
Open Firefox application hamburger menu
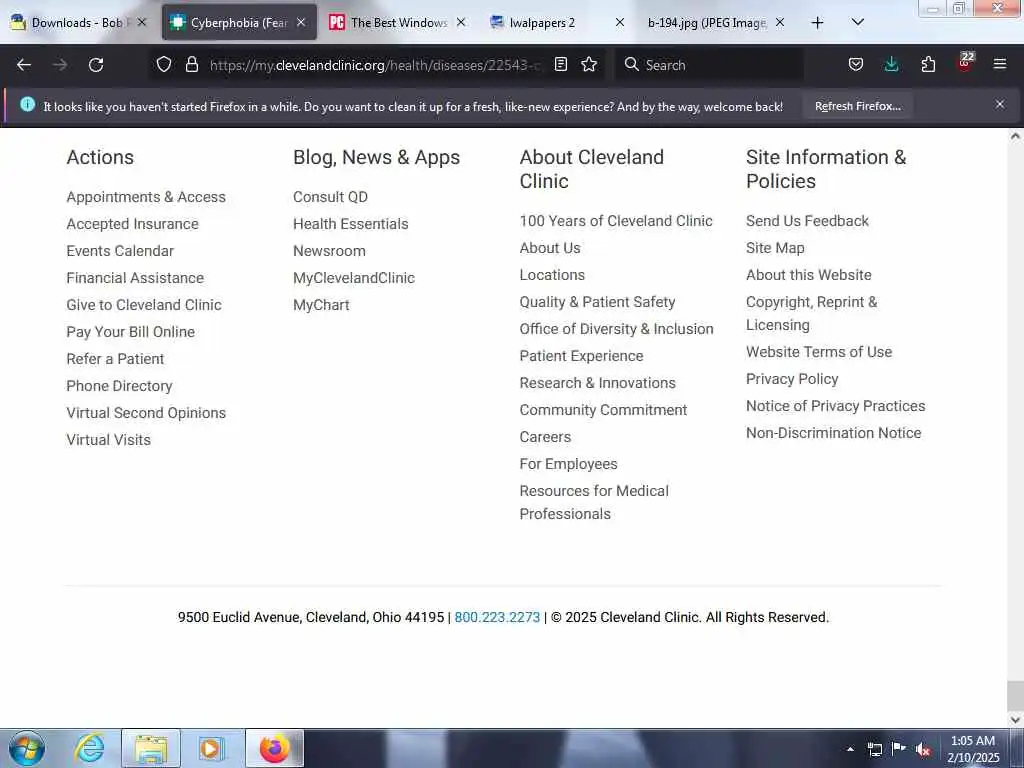point(999,64)
